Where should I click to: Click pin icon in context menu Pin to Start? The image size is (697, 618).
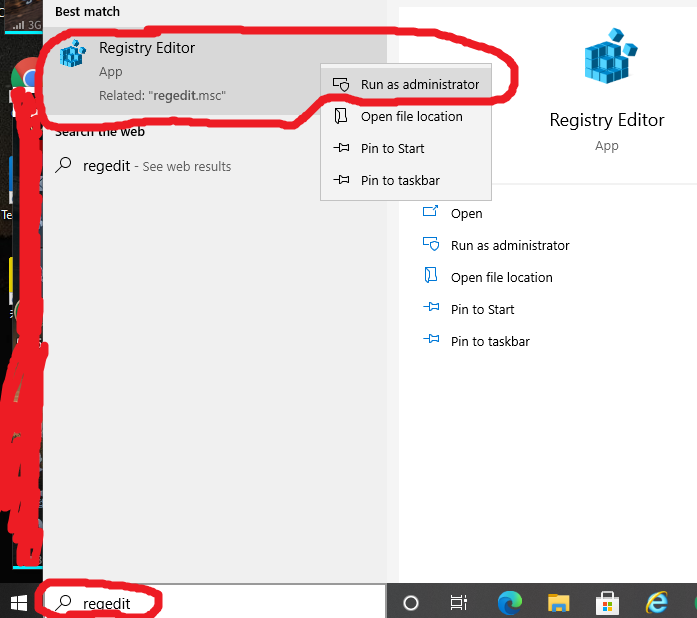pos(341,147)
